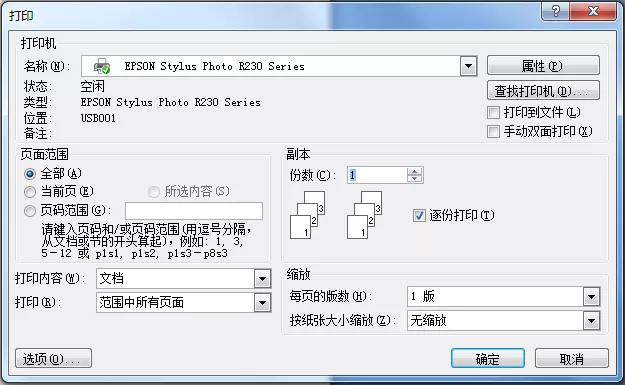The width and height of the screenshot is (625, 385).
Task: Increase copies with up arrow
Action: [x=415, y=171]
